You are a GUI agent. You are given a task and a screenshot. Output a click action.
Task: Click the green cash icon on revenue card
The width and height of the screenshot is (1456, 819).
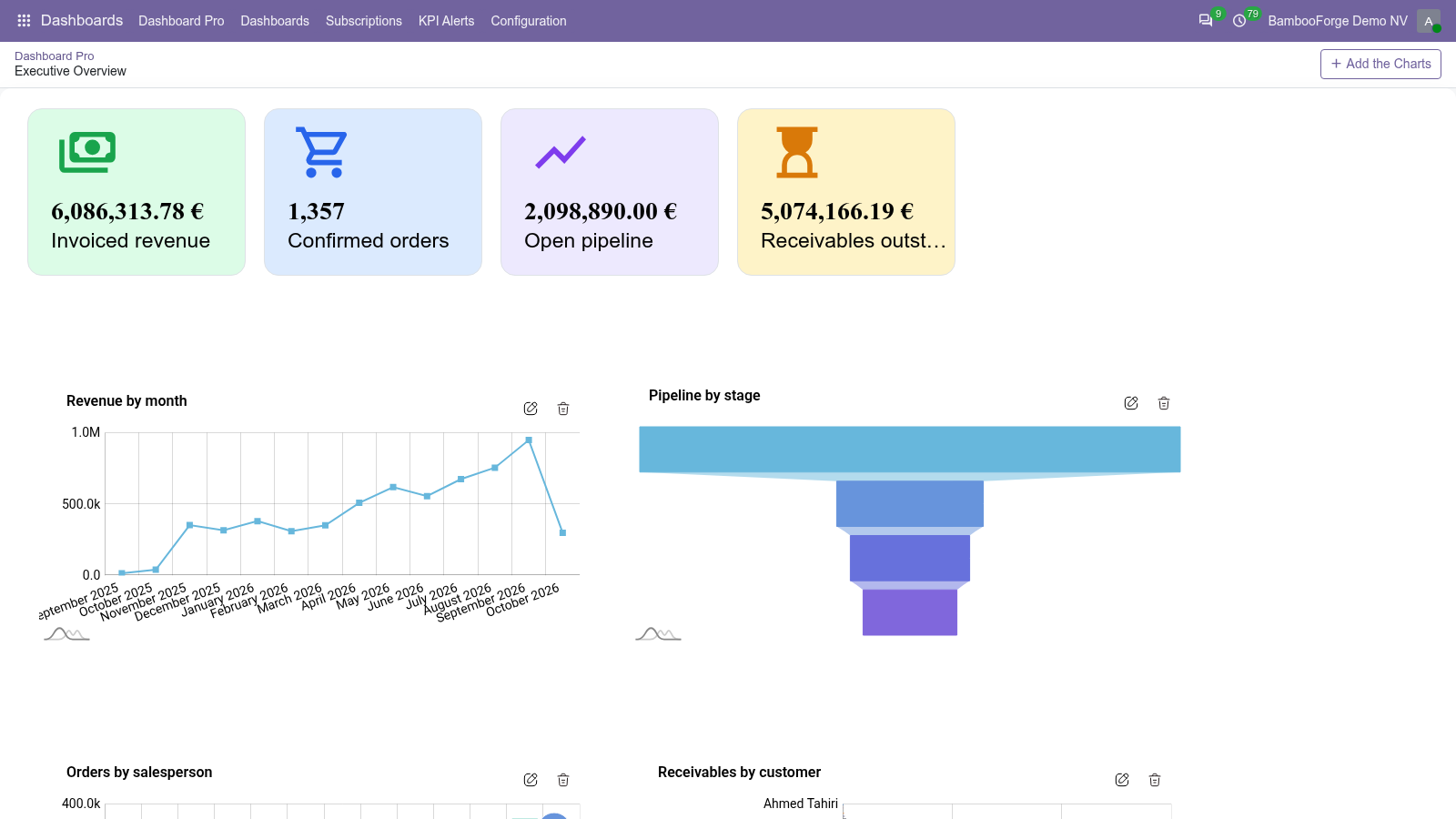[87, 152]
